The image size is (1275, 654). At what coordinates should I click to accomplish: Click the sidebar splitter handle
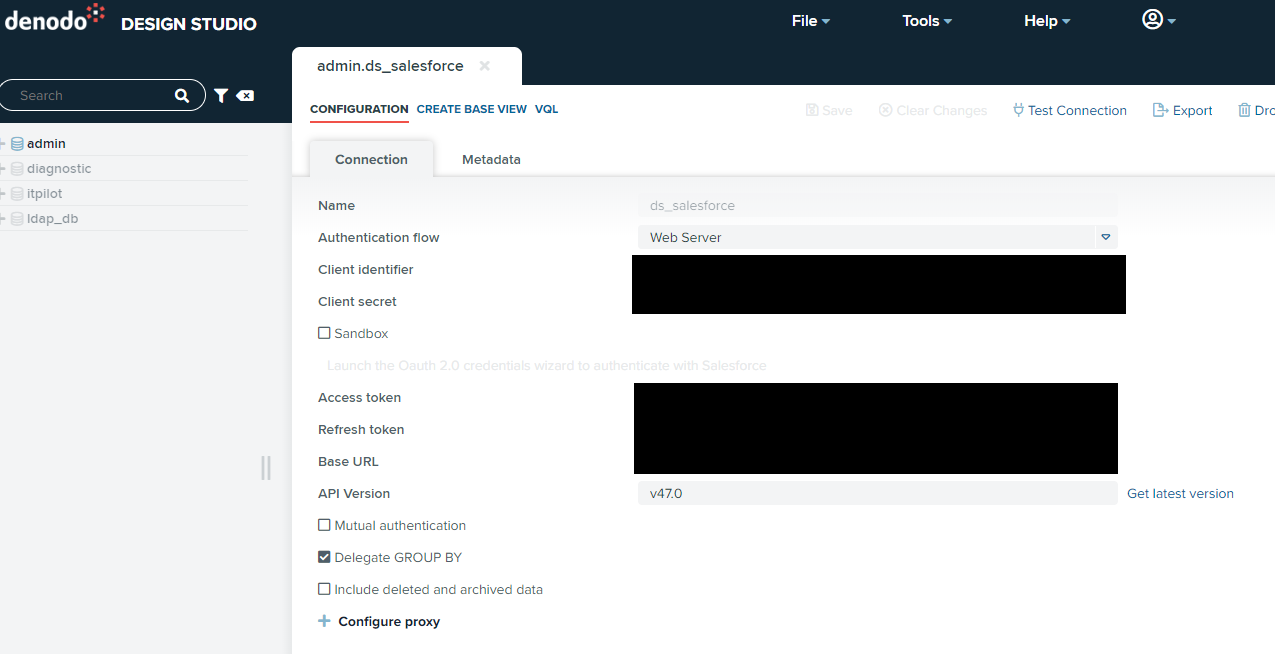point(265,467)
